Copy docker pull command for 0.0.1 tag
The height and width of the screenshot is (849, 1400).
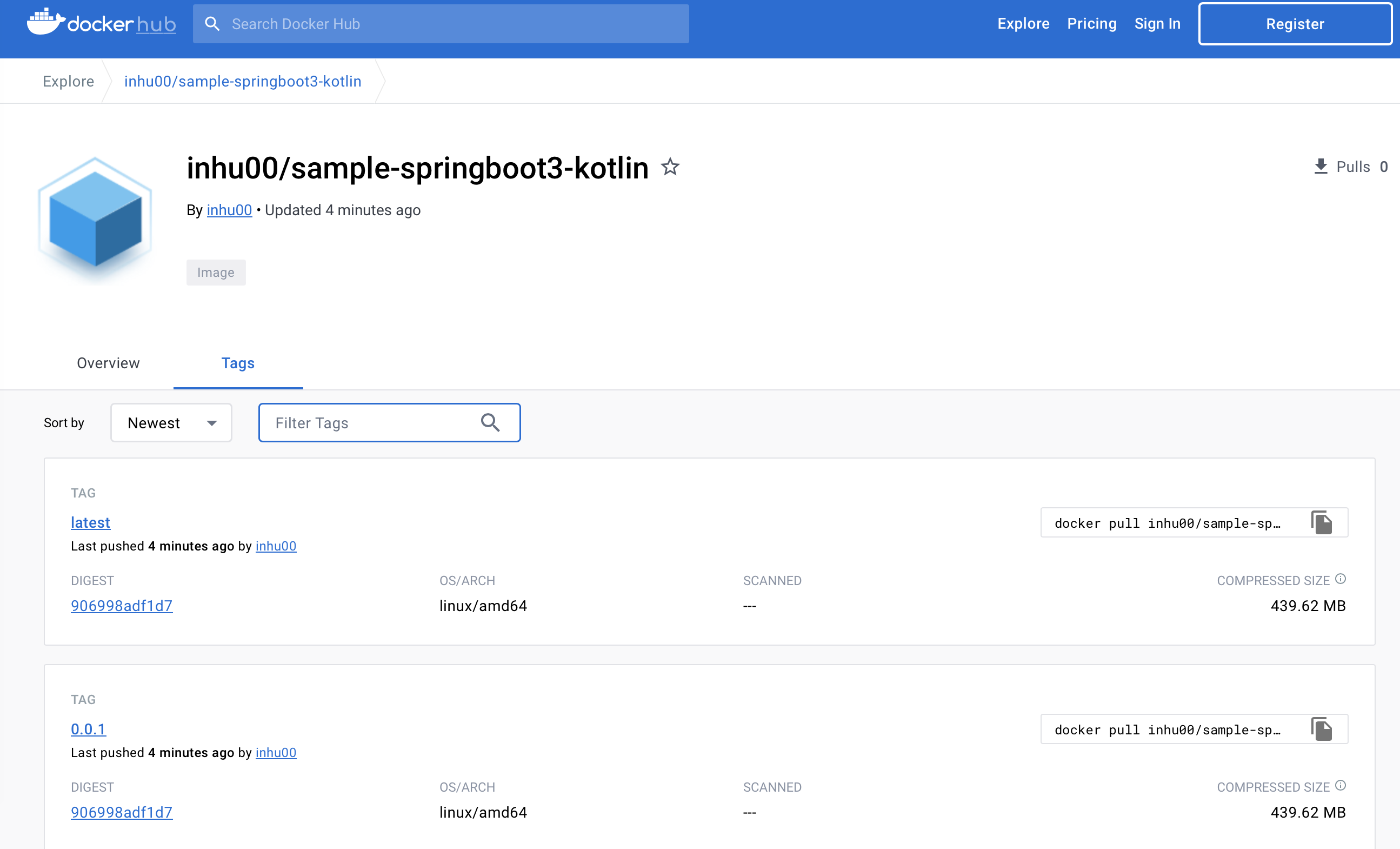pyautogui.click(x=1322, y=729)
